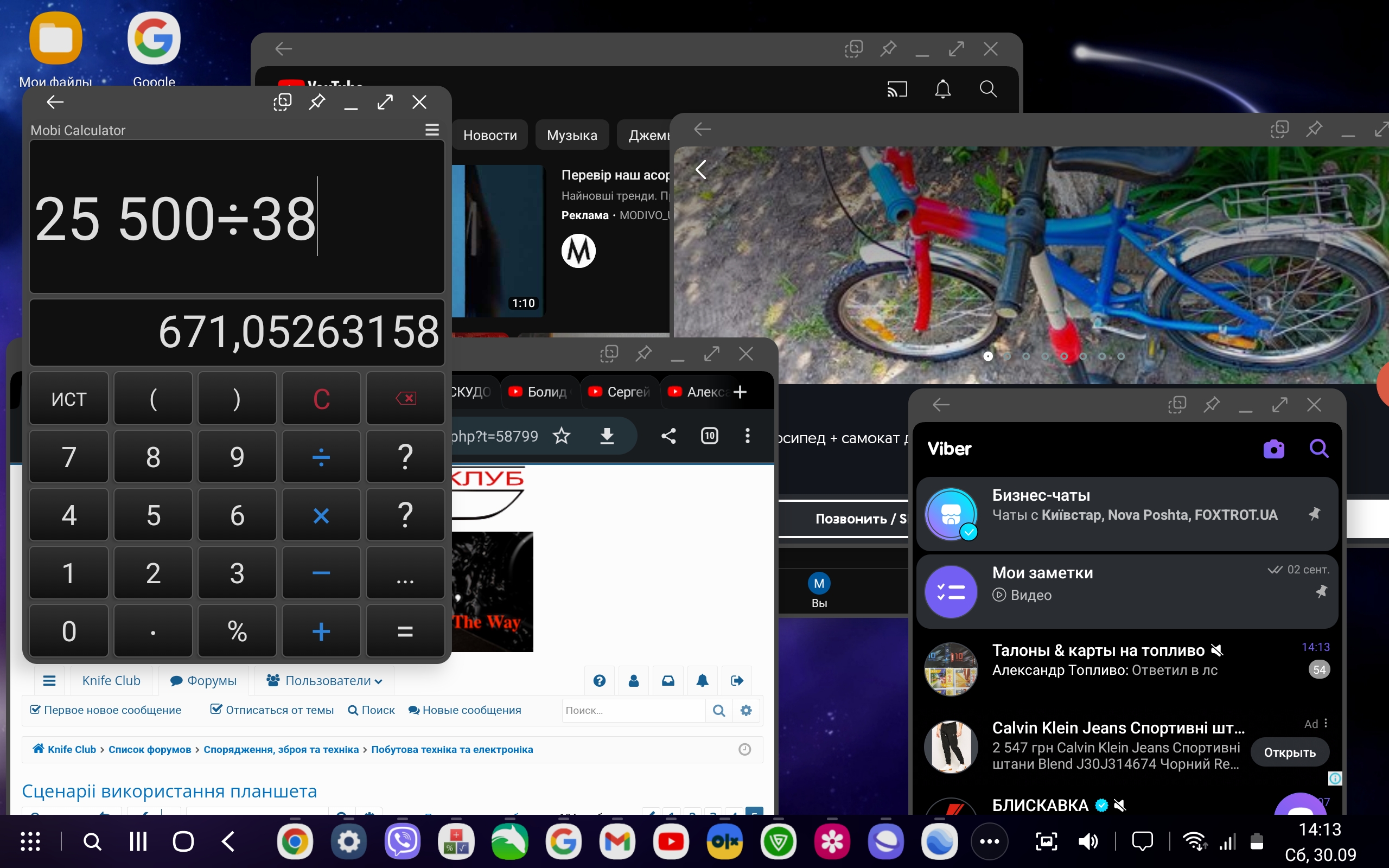The height and width of the screenshot is (868, 1389).
Task: Tap the calculator backspace delete key
Action: (405, 398)
